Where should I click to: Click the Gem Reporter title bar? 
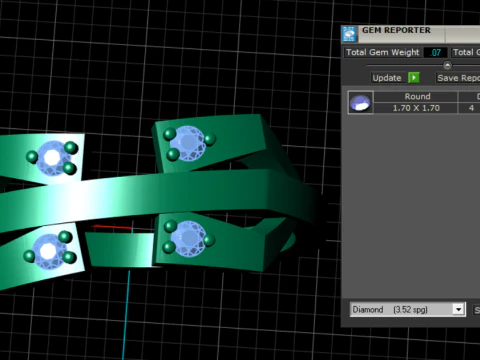[x=411, y=34]
